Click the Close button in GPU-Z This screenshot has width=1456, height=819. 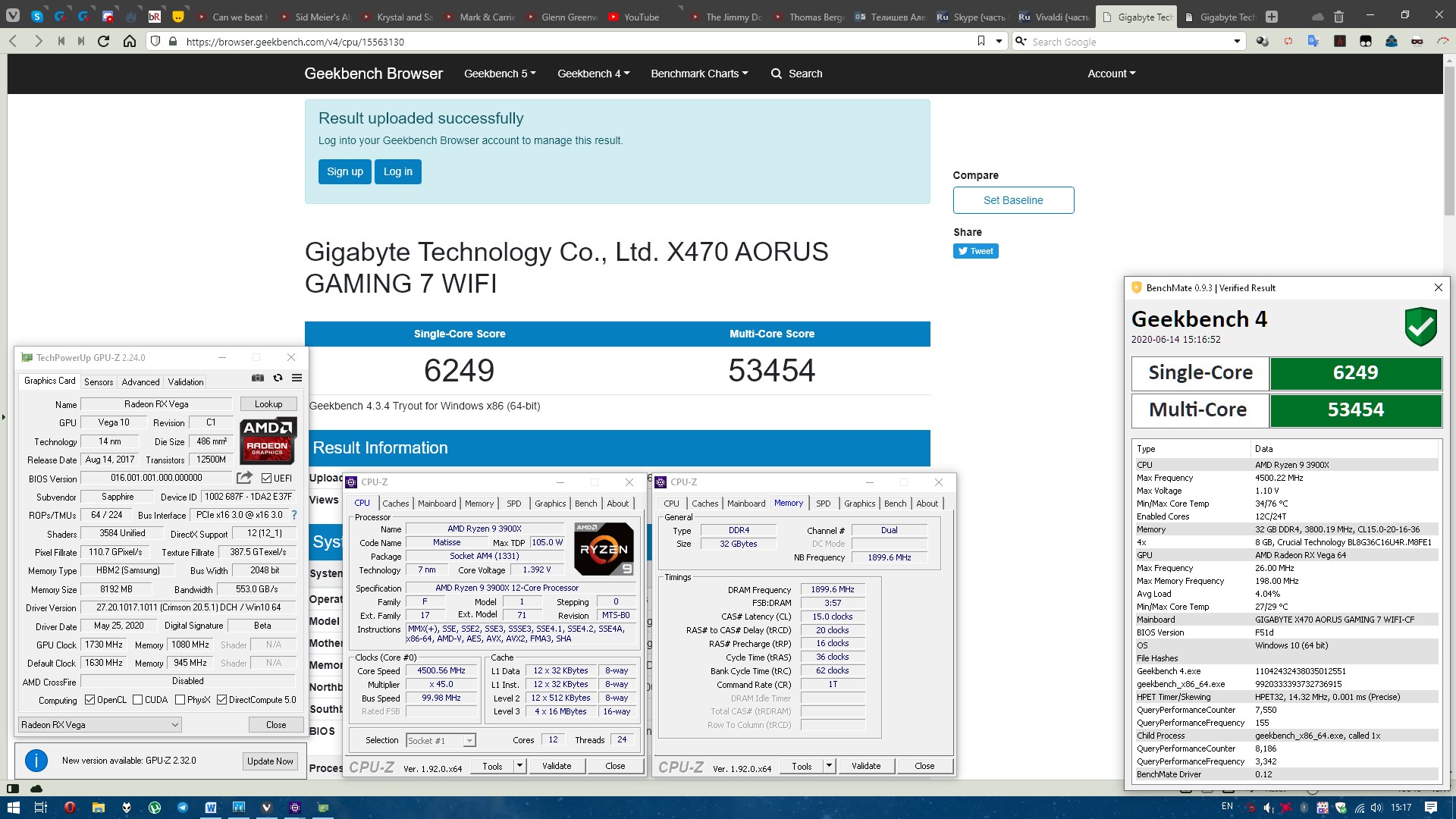coord(276,725)
